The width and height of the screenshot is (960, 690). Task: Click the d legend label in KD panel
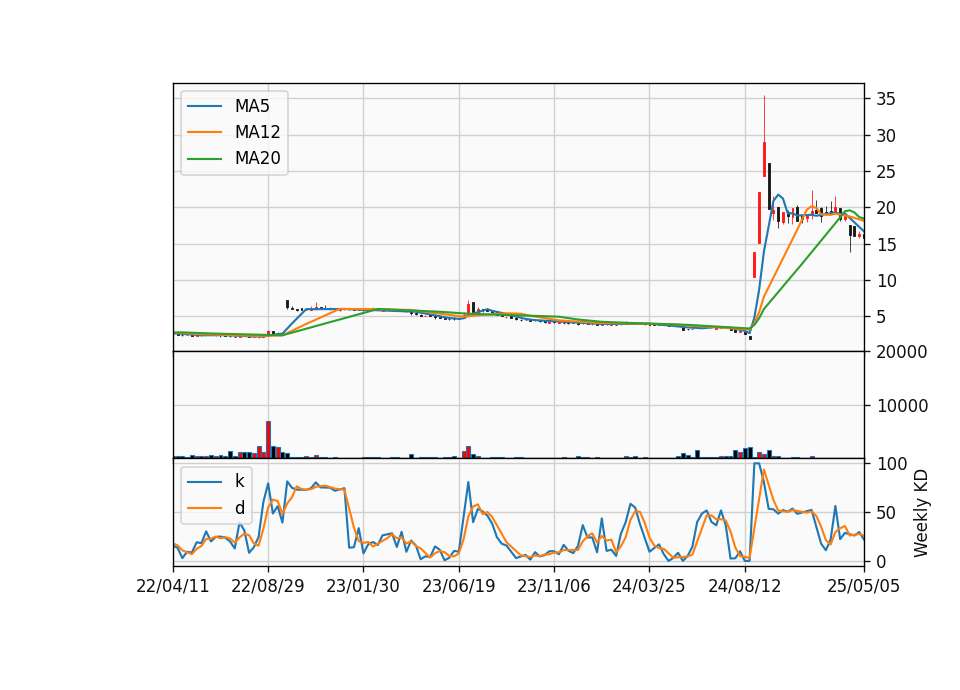(239, 508)
